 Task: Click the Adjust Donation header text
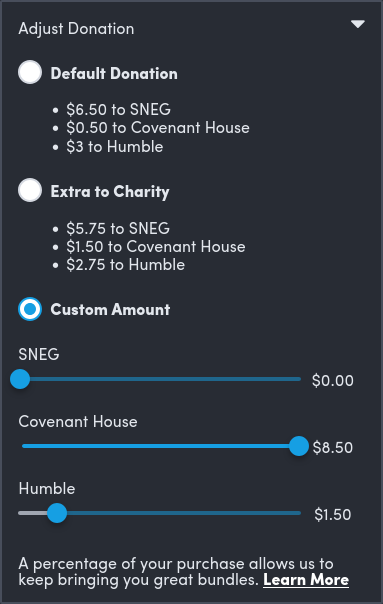pos(76,29)
